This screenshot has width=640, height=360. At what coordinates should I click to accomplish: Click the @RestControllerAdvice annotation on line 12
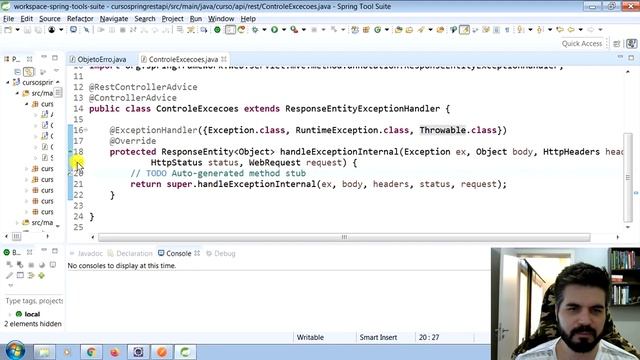(x=143, y=87)
